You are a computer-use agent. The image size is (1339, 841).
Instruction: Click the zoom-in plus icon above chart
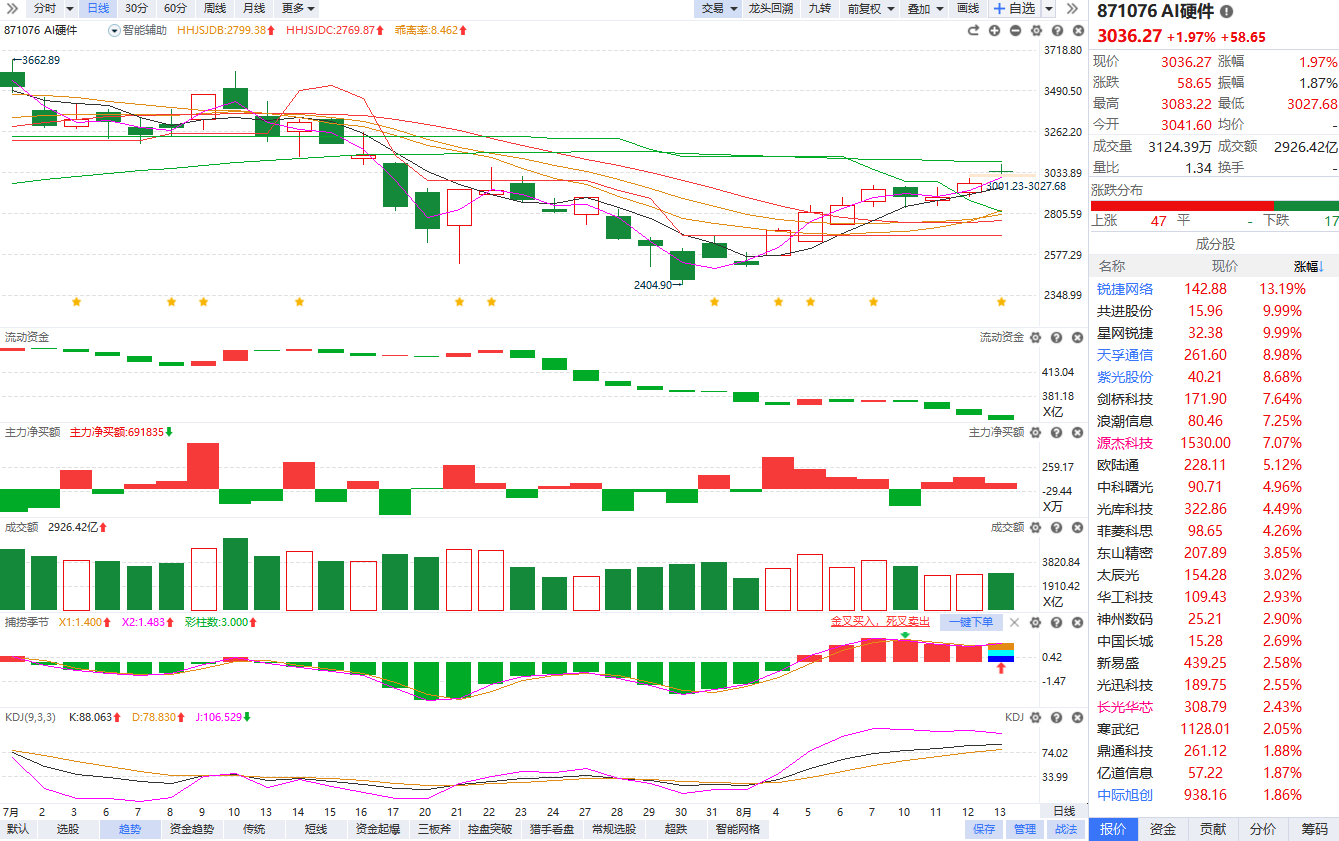[x=994, y=30]
